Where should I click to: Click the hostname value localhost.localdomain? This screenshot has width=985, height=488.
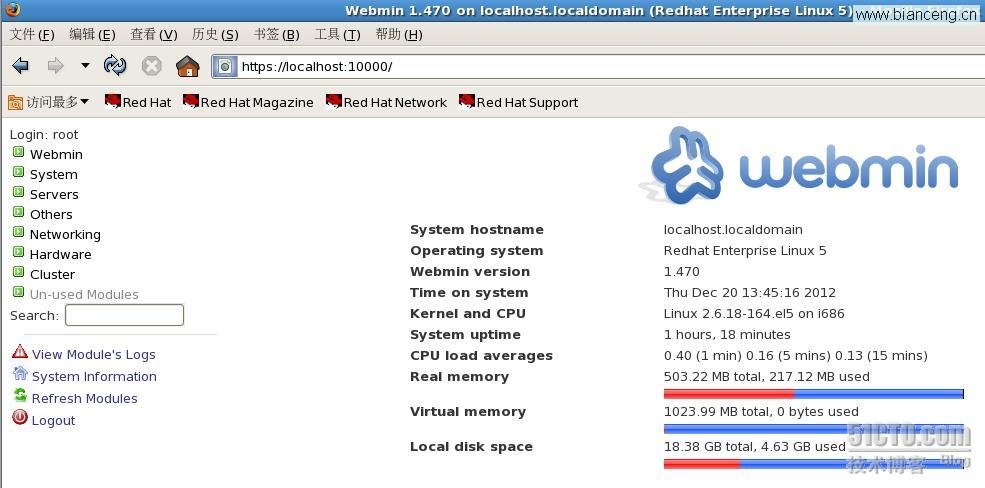pyautogui.click(x=733, y=230)
